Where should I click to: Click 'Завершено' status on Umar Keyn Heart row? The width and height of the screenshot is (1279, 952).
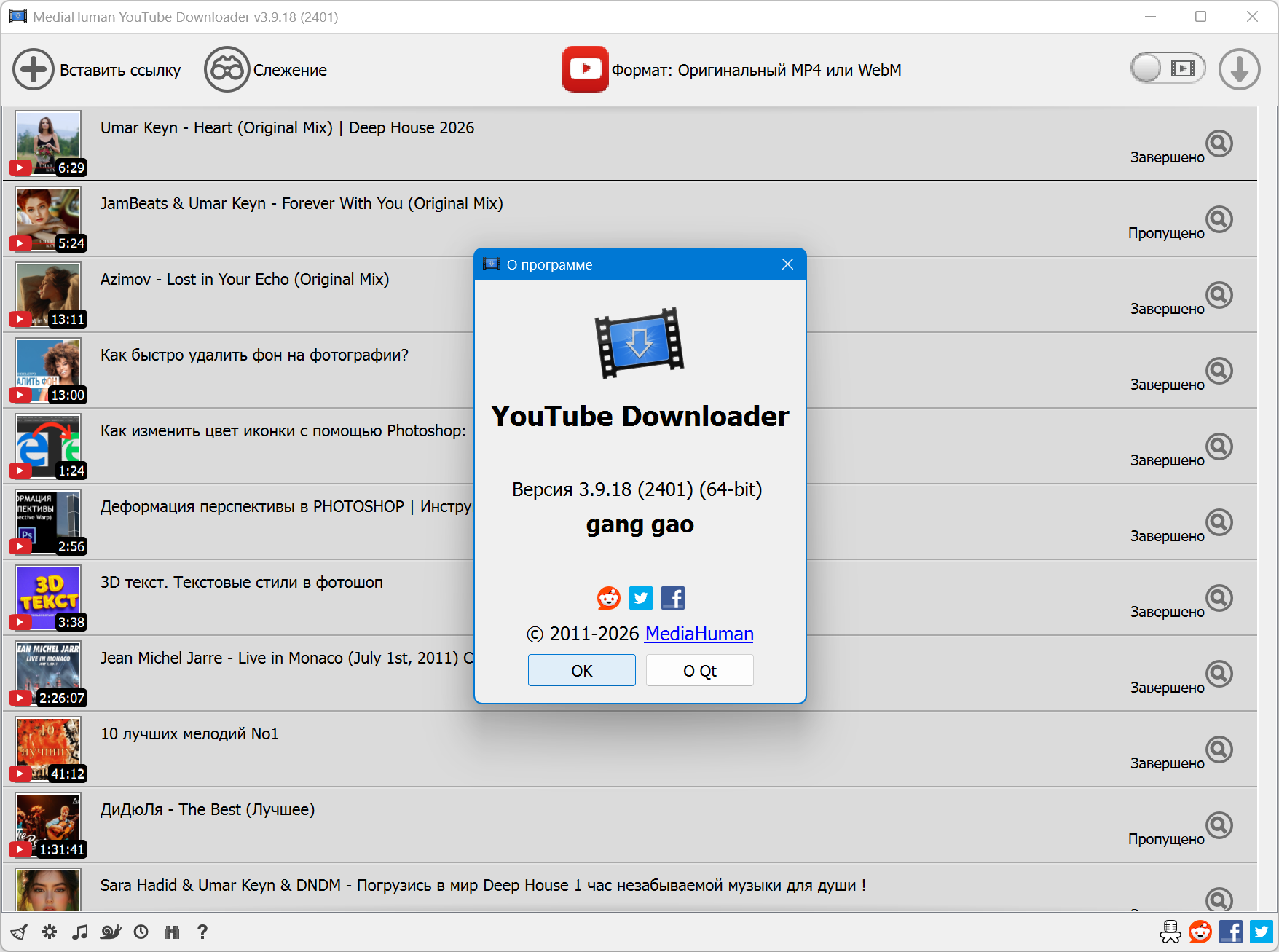[1167, 157]
